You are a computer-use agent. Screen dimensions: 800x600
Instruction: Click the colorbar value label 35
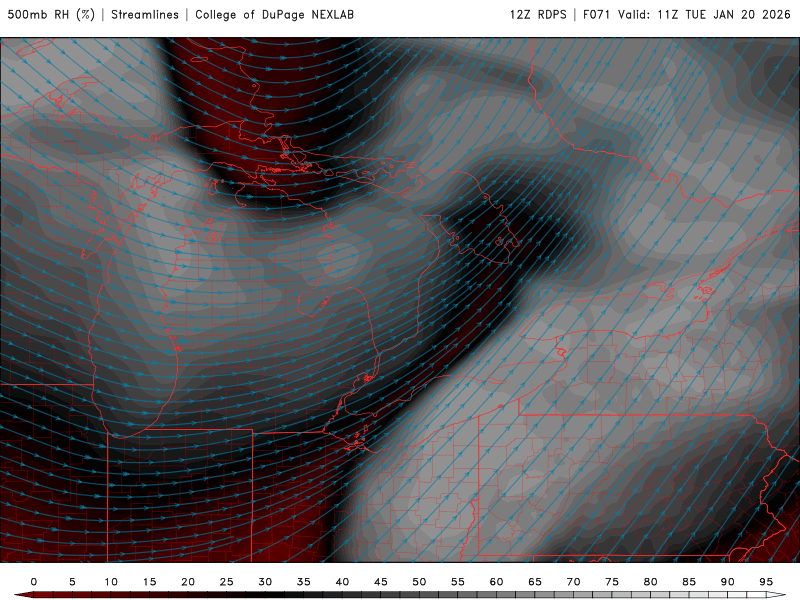coord(304,582)
